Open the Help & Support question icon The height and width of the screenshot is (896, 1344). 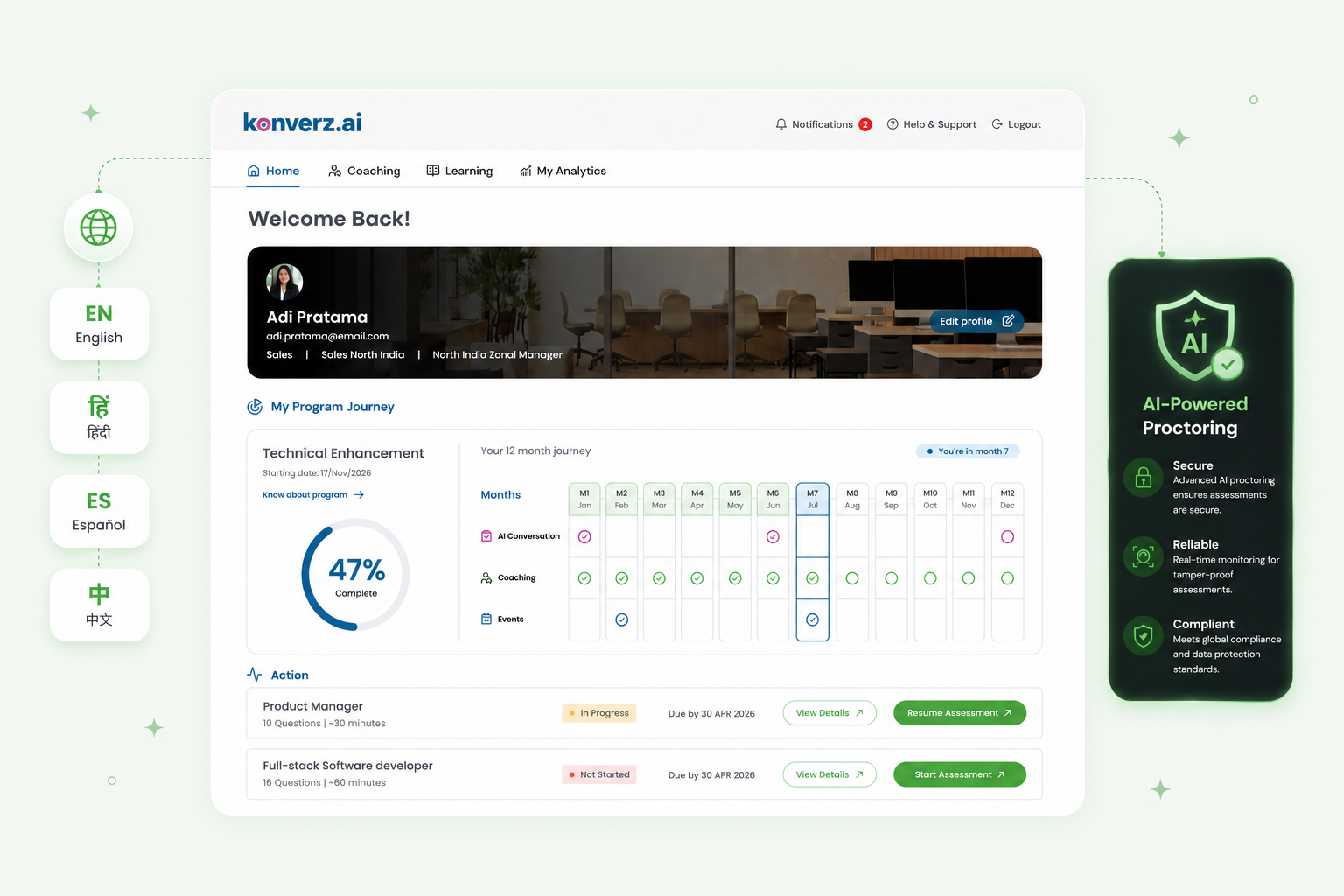tap(892, 124)
